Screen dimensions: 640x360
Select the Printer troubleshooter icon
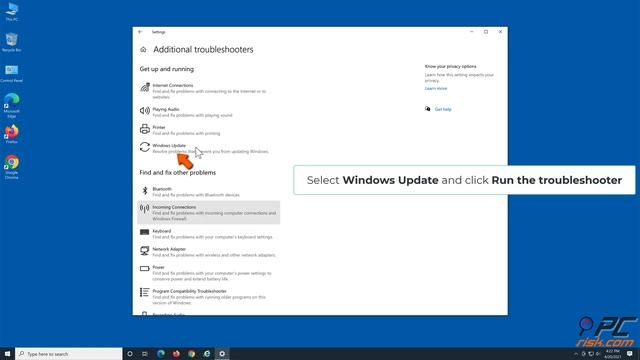[x=145, y=129]
